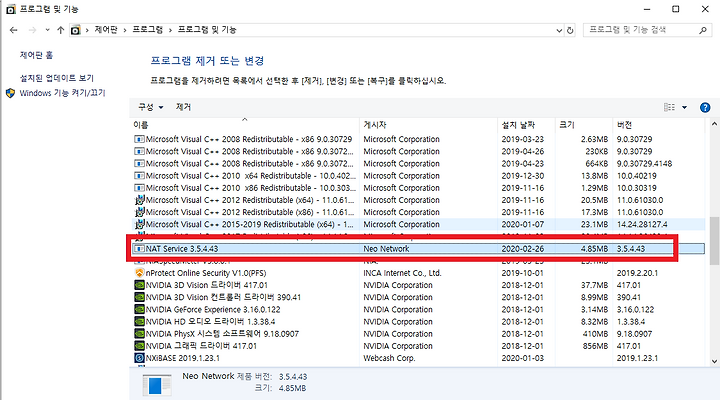Click icon of Visual C++ 2008 2.63MB row

tap(139, 139)
